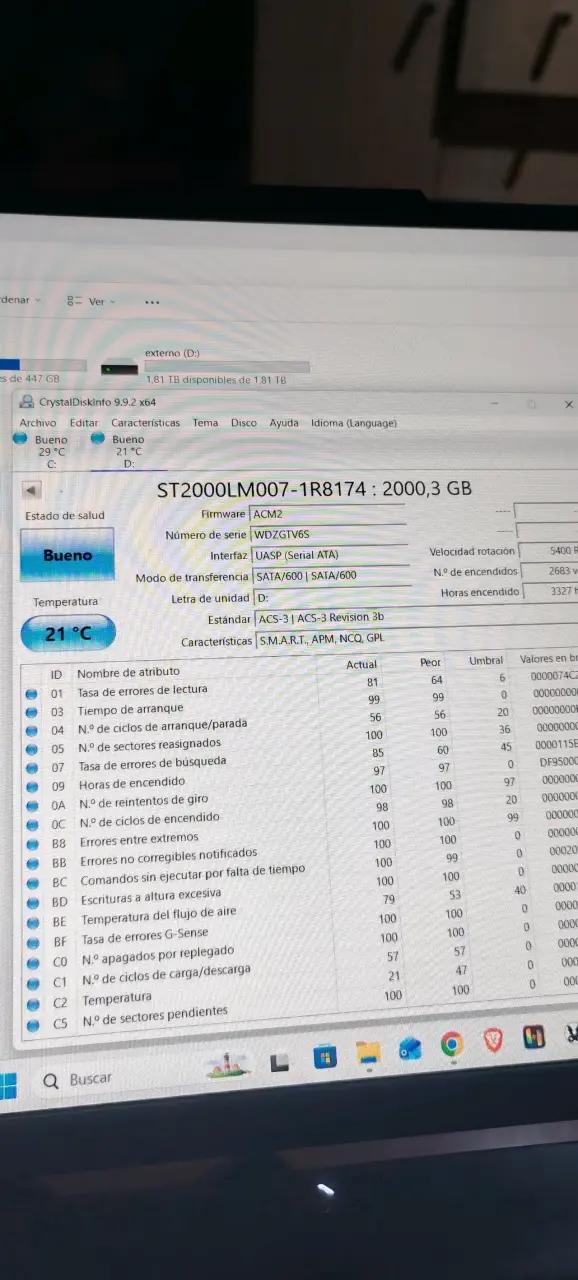The image size is (578, 1280).
Task: Click the N.º de encendidos value field
Action: 550,571
